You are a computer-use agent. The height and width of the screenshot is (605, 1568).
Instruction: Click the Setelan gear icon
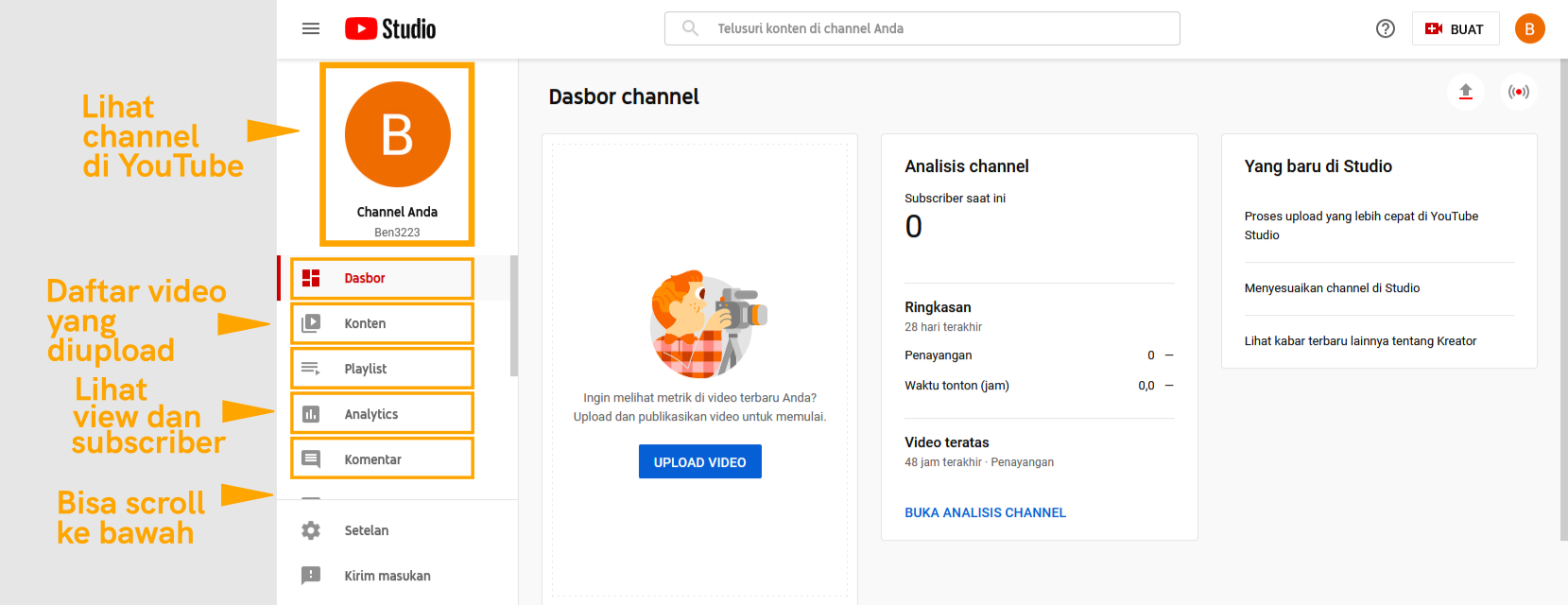[311, 530]
